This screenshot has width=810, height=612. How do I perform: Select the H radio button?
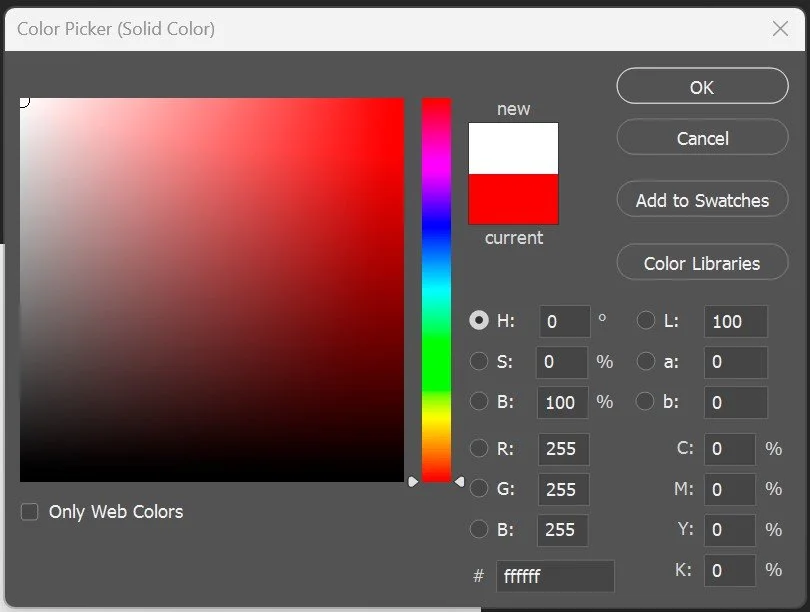pos(479,320)
